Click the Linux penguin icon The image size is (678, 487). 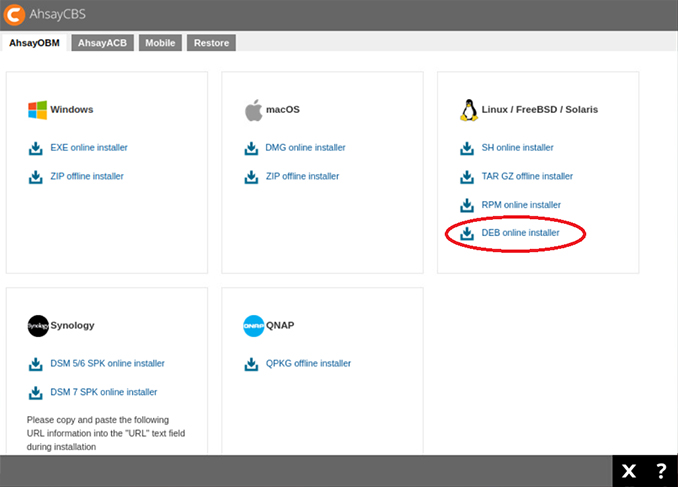[469, 110]
